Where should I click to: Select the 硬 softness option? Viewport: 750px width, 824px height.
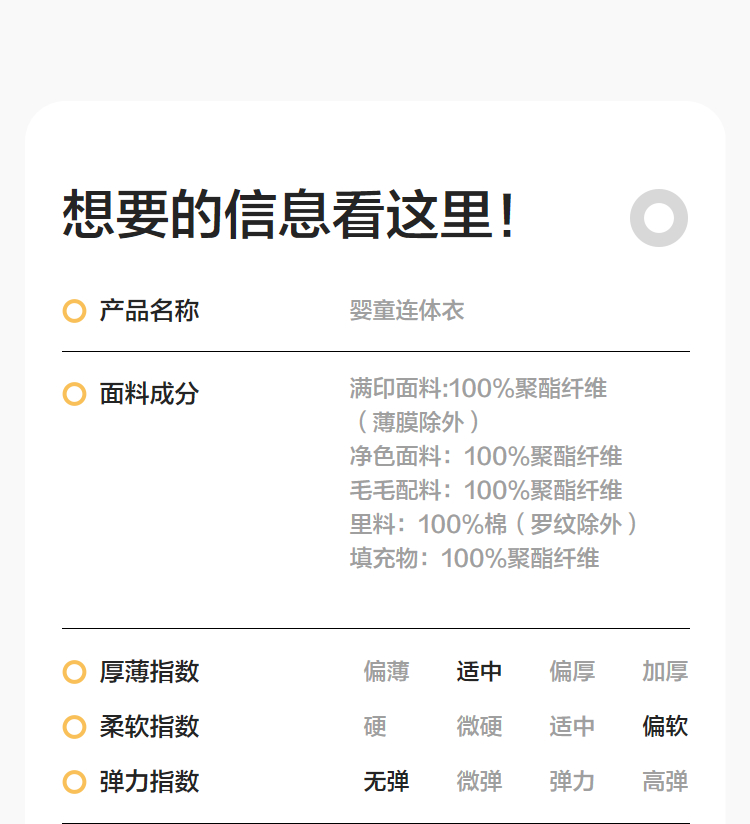click(375, 727)
